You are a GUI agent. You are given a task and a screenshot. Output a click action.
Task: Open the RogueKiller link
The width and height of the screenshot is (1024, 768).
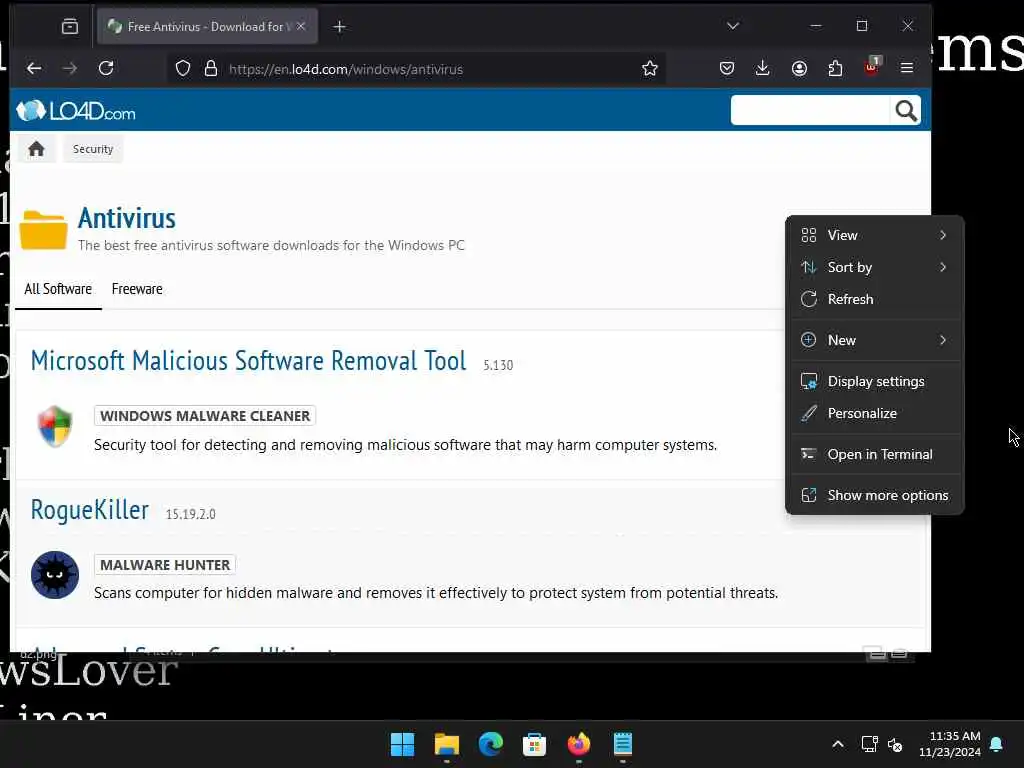(x=90, y=509)
